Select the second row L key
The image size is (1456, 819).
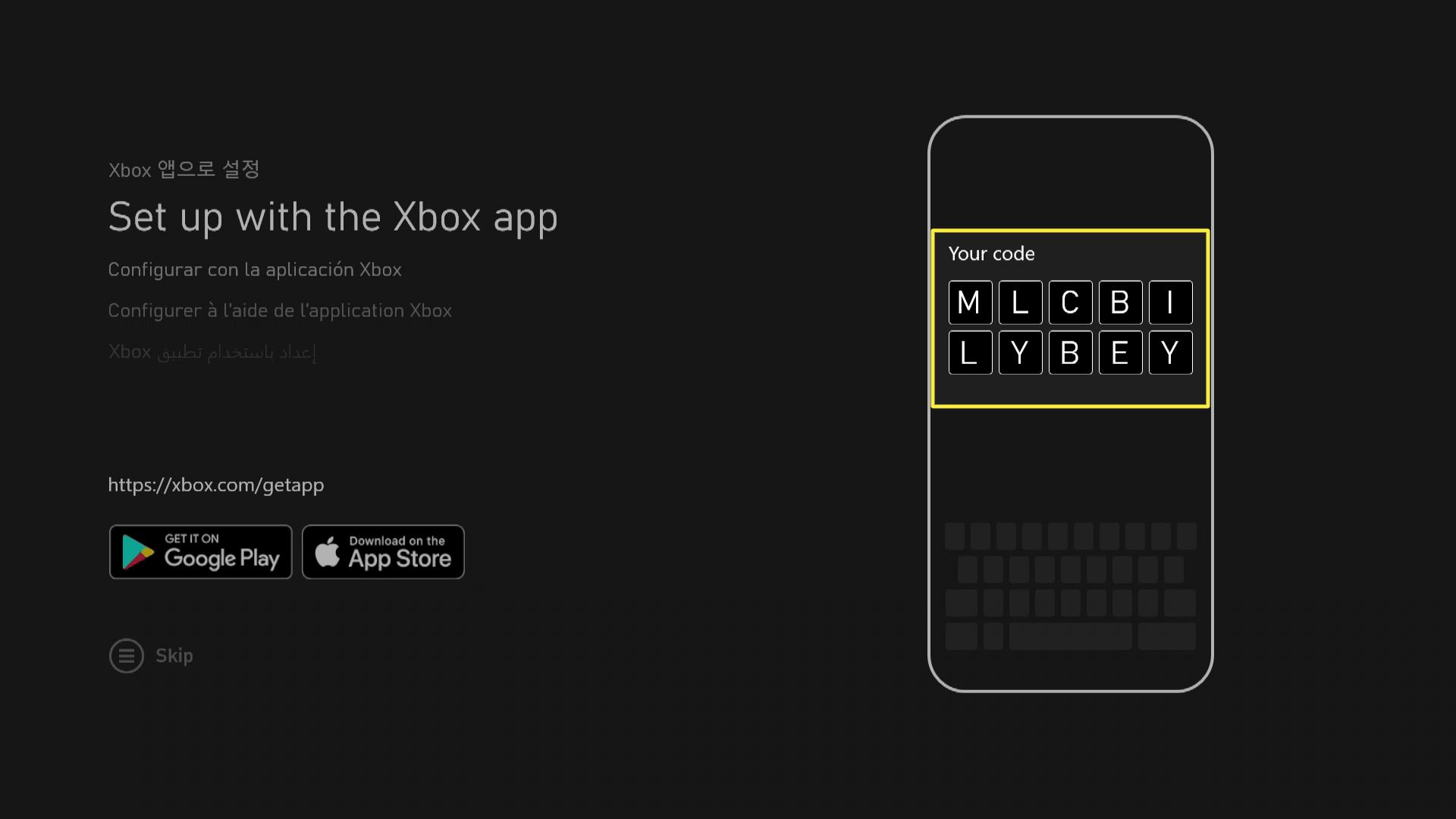pos(969,353)
